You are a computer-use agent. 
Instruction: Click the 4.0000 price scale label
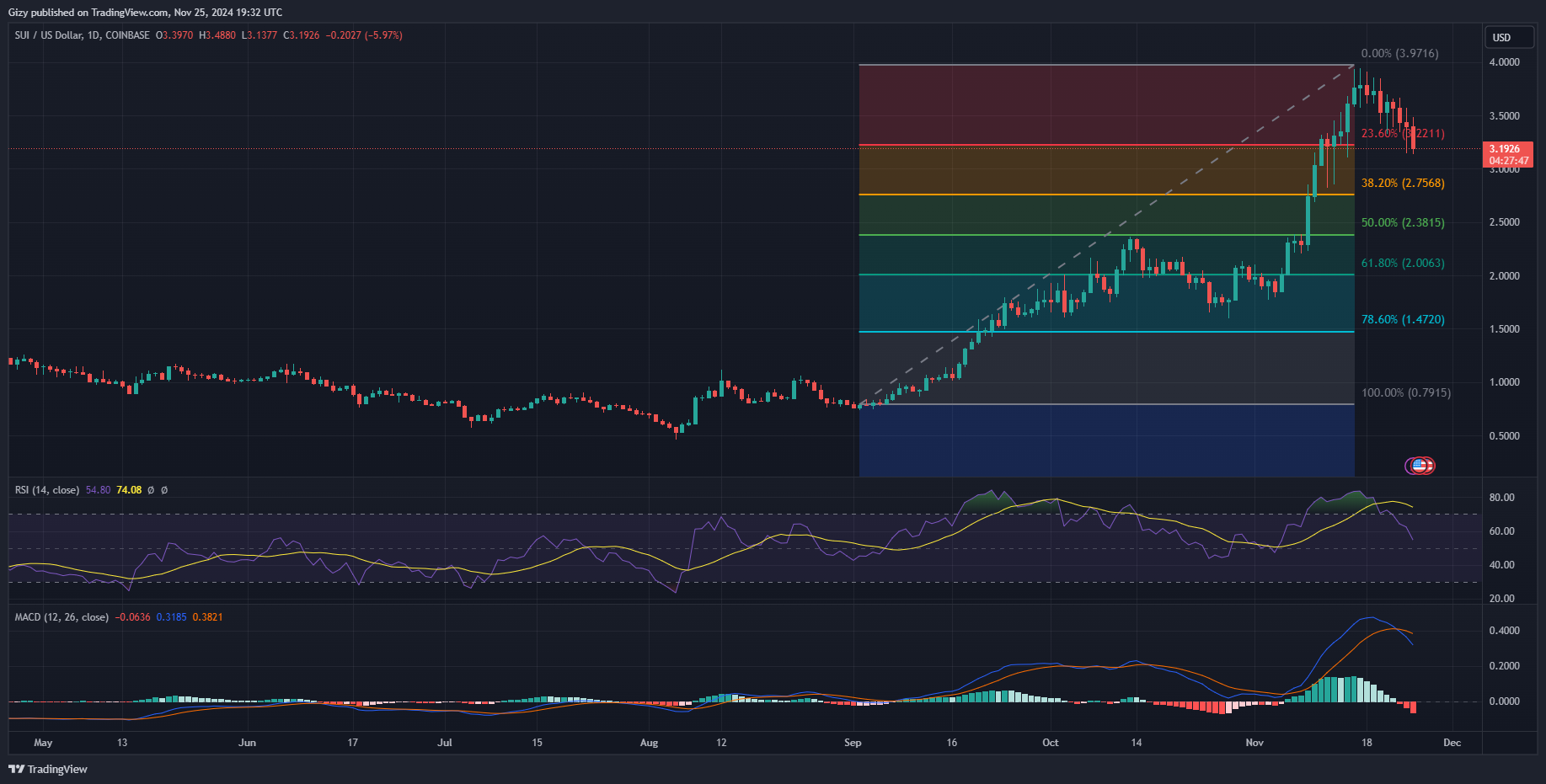pyautogui.click(x=1504, y=62)
